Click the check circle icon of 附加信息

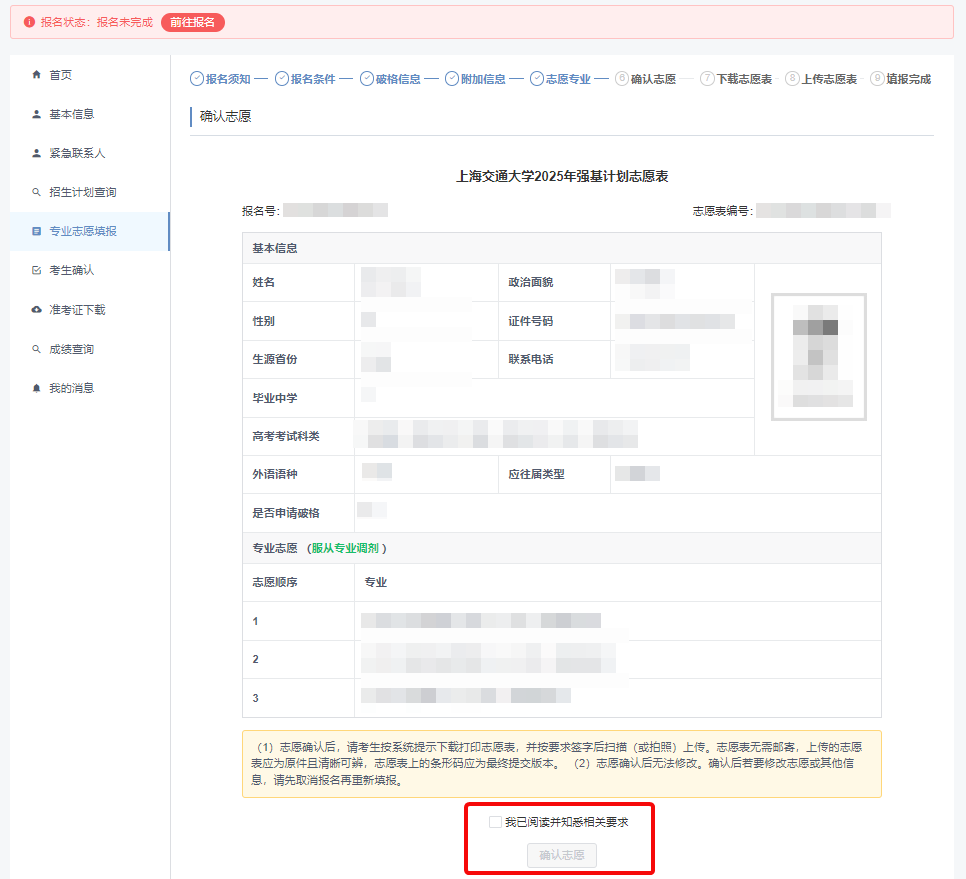[x=452, y=79]
